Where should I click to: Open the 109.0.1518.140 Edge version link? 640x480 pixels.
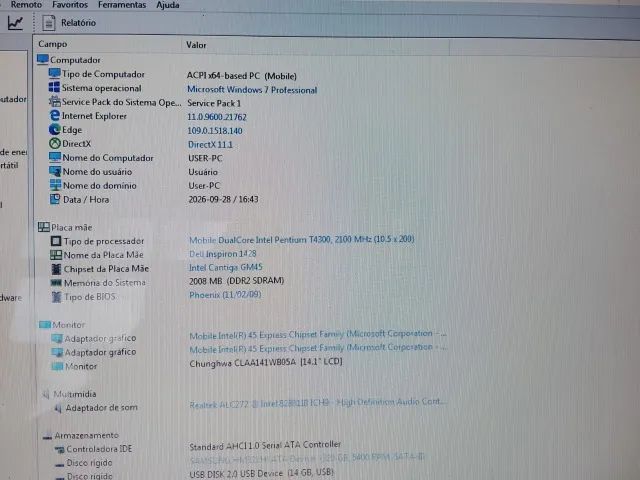coord(215,131)
